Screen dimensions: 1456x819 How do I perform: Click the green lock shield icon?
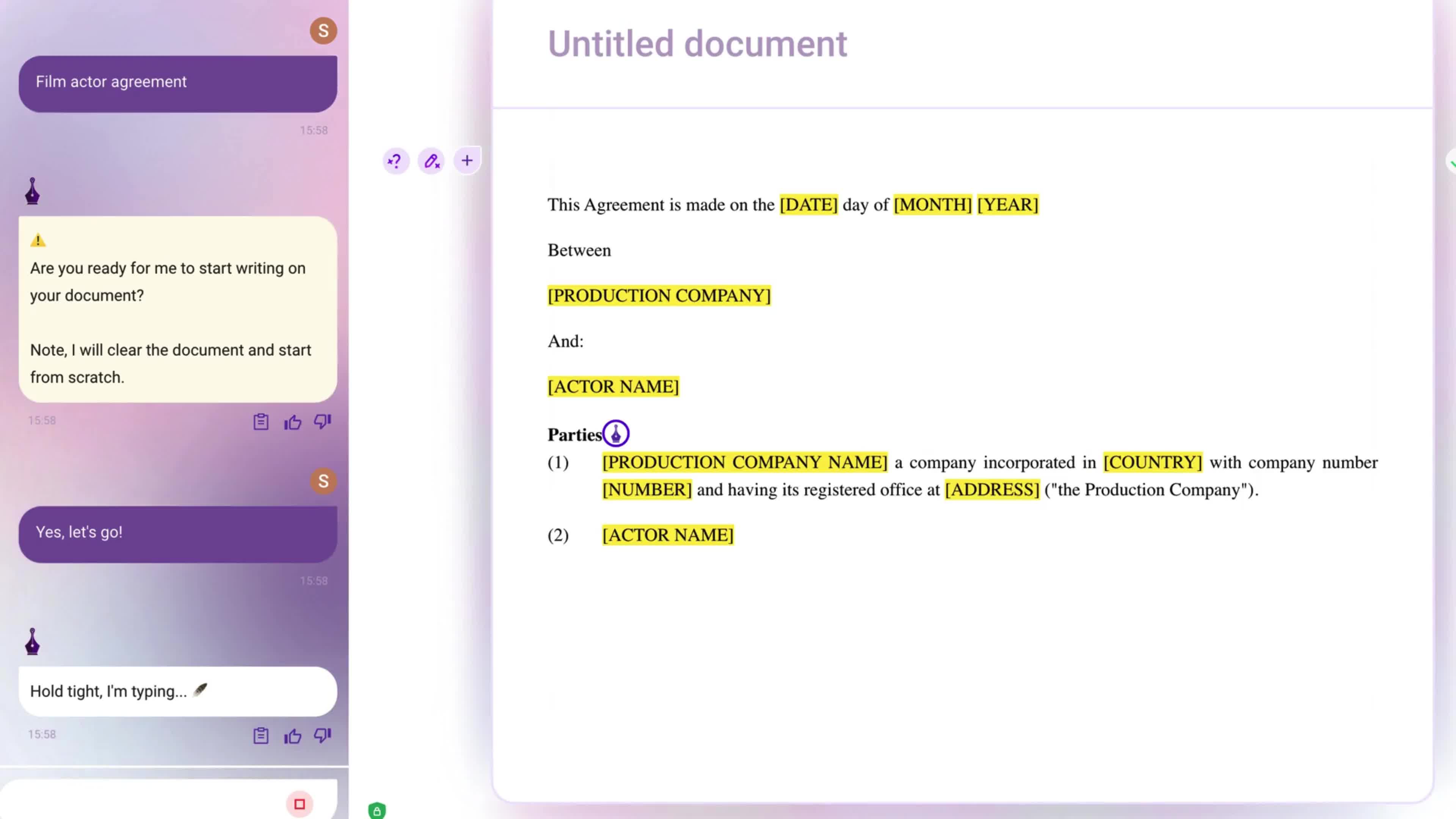[x=377, y=811]
